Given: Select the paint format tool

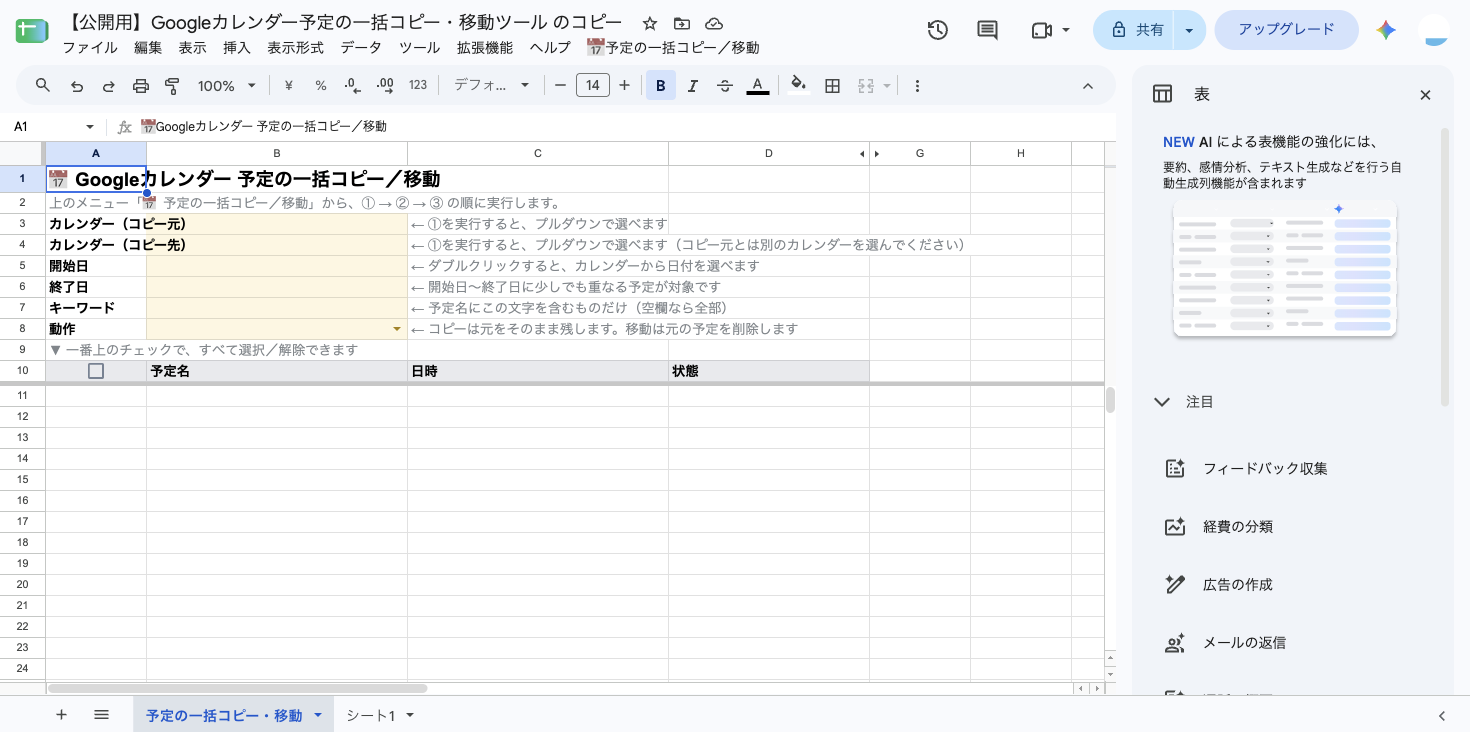Looking at the screenshot, I should (x=172, y=86).
